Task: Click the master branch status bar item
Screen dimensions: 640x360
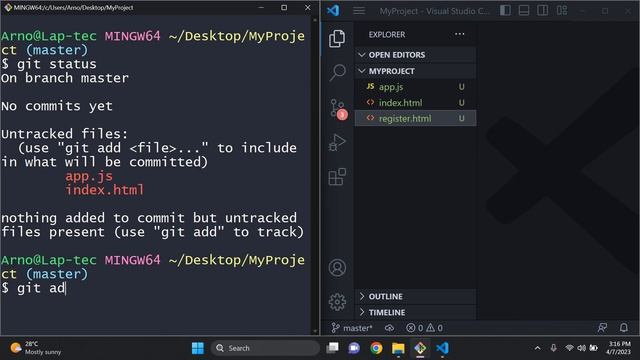Action: 352,328
